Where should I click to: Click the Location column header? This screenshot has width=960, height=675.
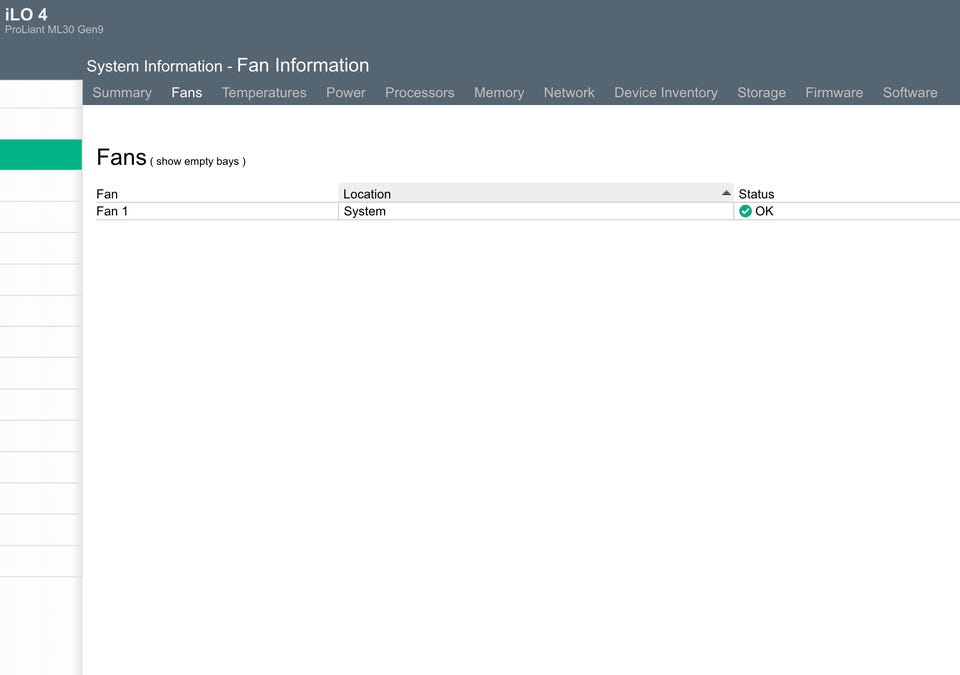click(367, 194)
